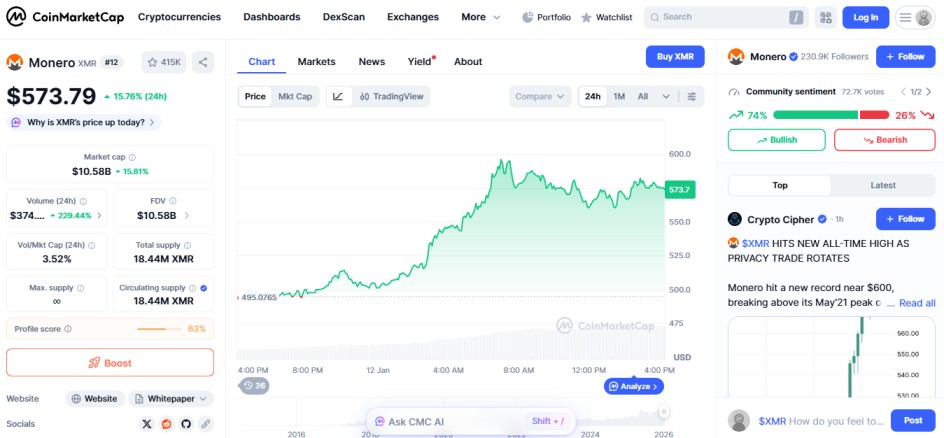Click the history clock 26 badge

point(255,386)
